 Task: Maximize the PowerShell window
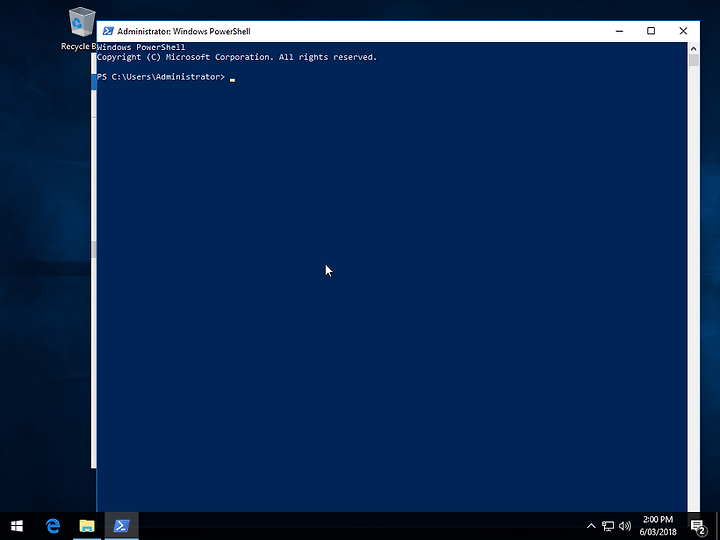point(651,31)
